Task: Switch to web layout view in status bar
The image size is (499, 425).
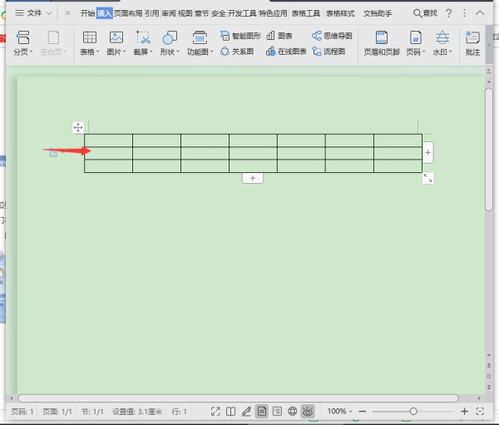Action: [292, 411]
